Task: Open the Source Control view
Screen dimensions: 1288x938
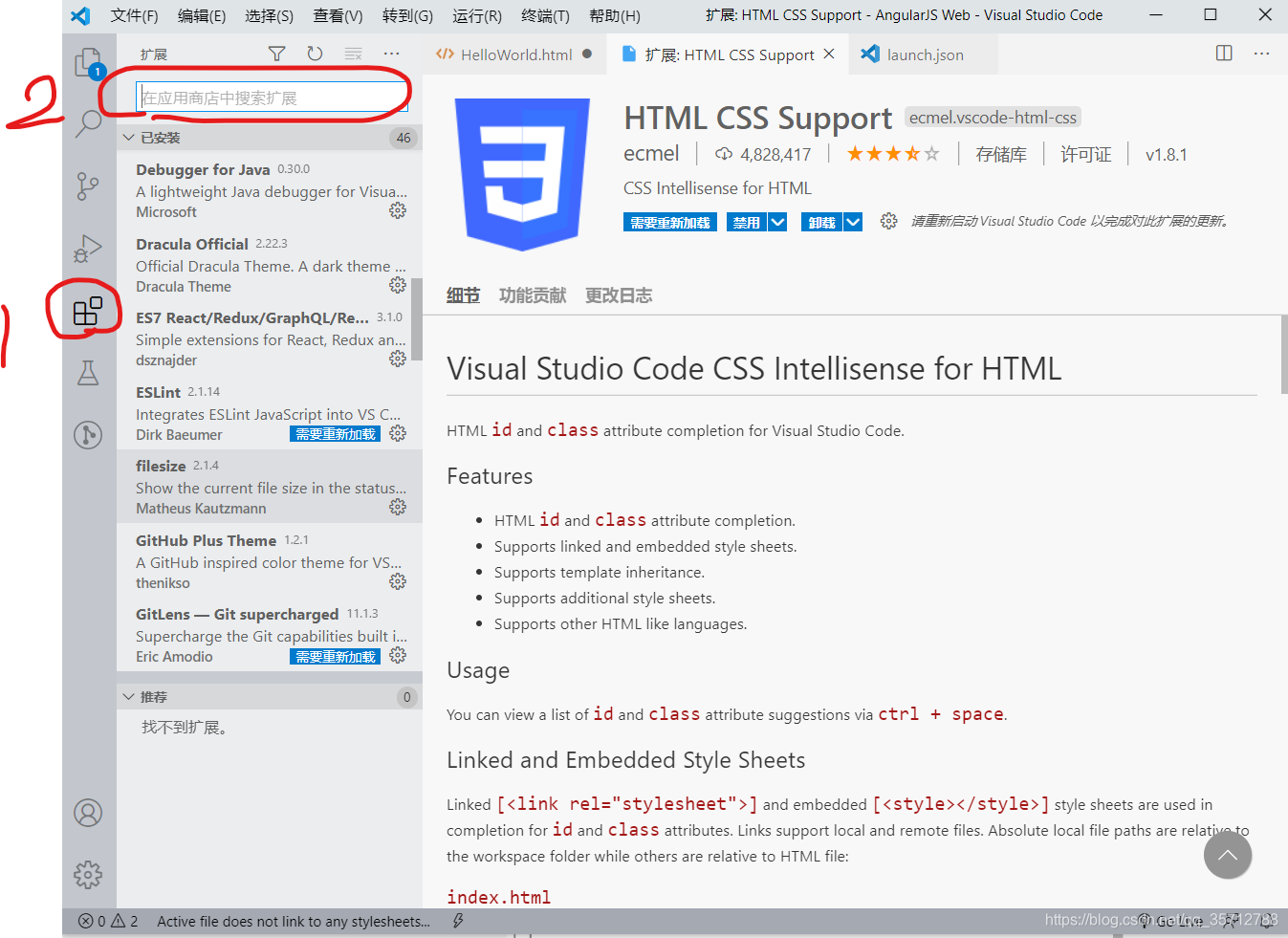Action: click(x=88, y=185)
